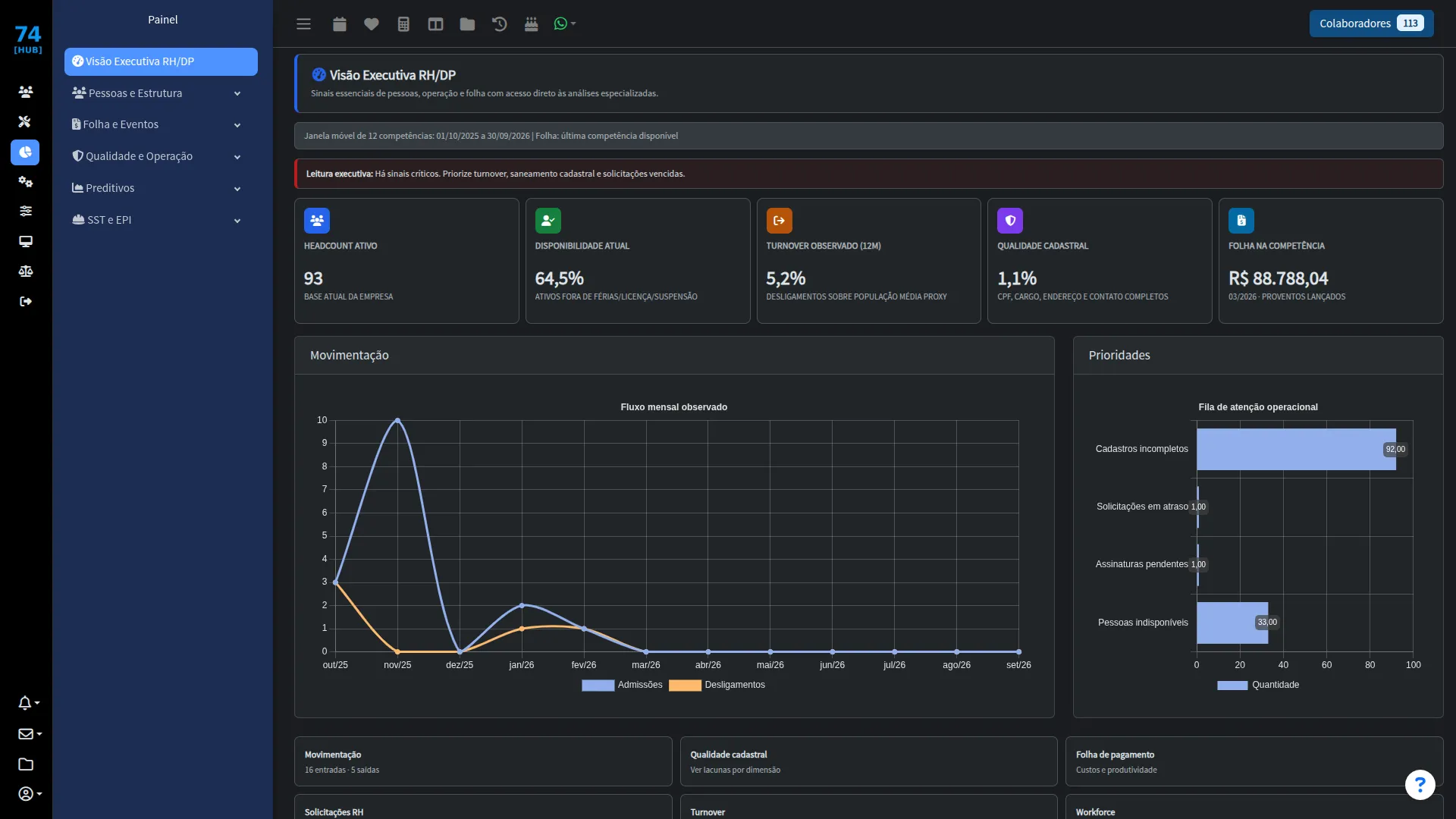Click the 74 HUB logo
This screenshot has height=819, width=1456.
point(28,39)
